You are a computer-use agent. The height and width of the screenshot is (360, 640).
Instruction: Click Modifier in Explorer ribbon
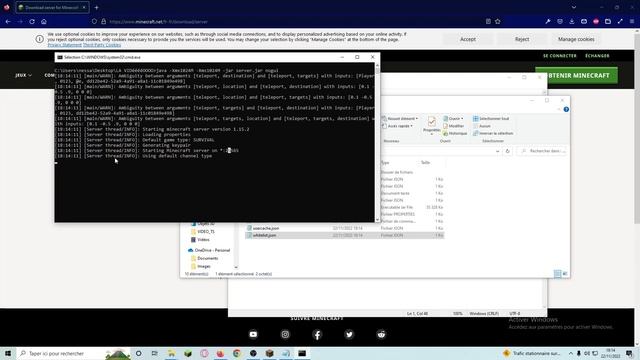pos(453,126)
